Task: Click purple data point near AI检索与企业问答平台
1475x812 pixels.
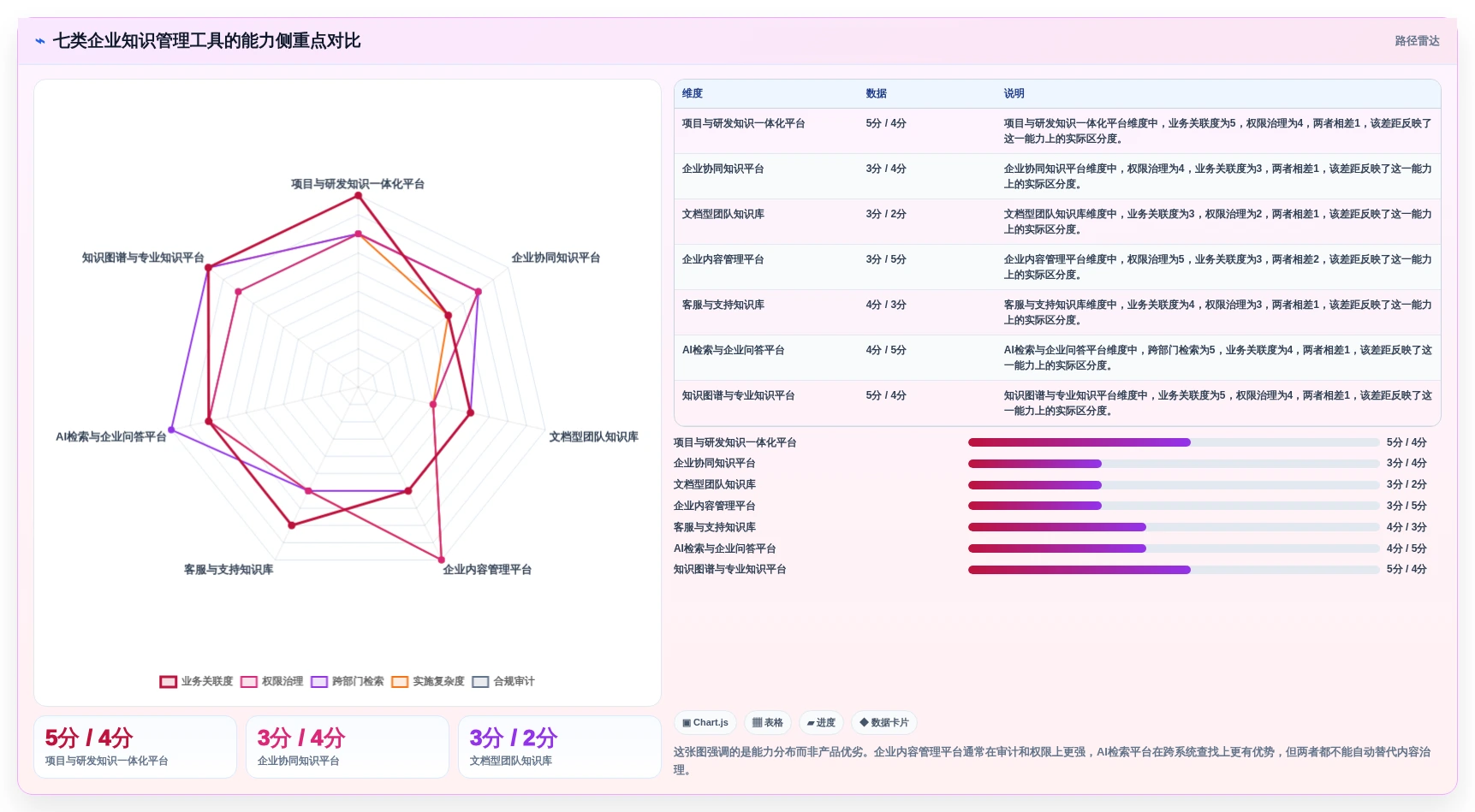Action: (172, 430)
